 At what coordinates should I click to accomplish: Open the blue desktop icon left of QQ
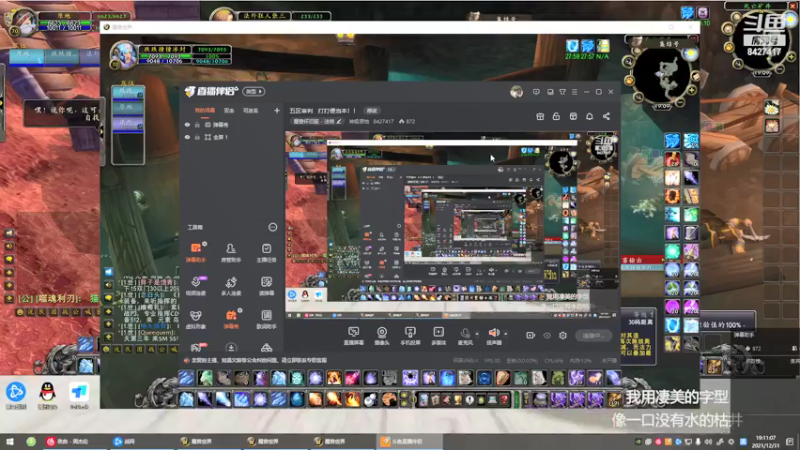pos(16,394)
